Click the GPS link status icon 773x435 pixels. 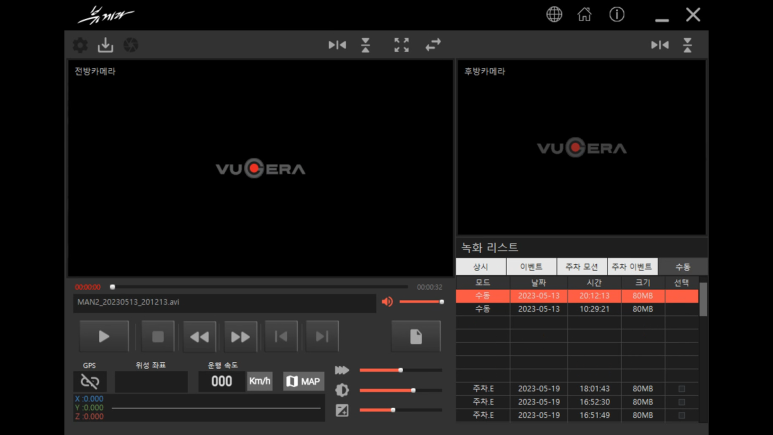(x=90, y=381)
